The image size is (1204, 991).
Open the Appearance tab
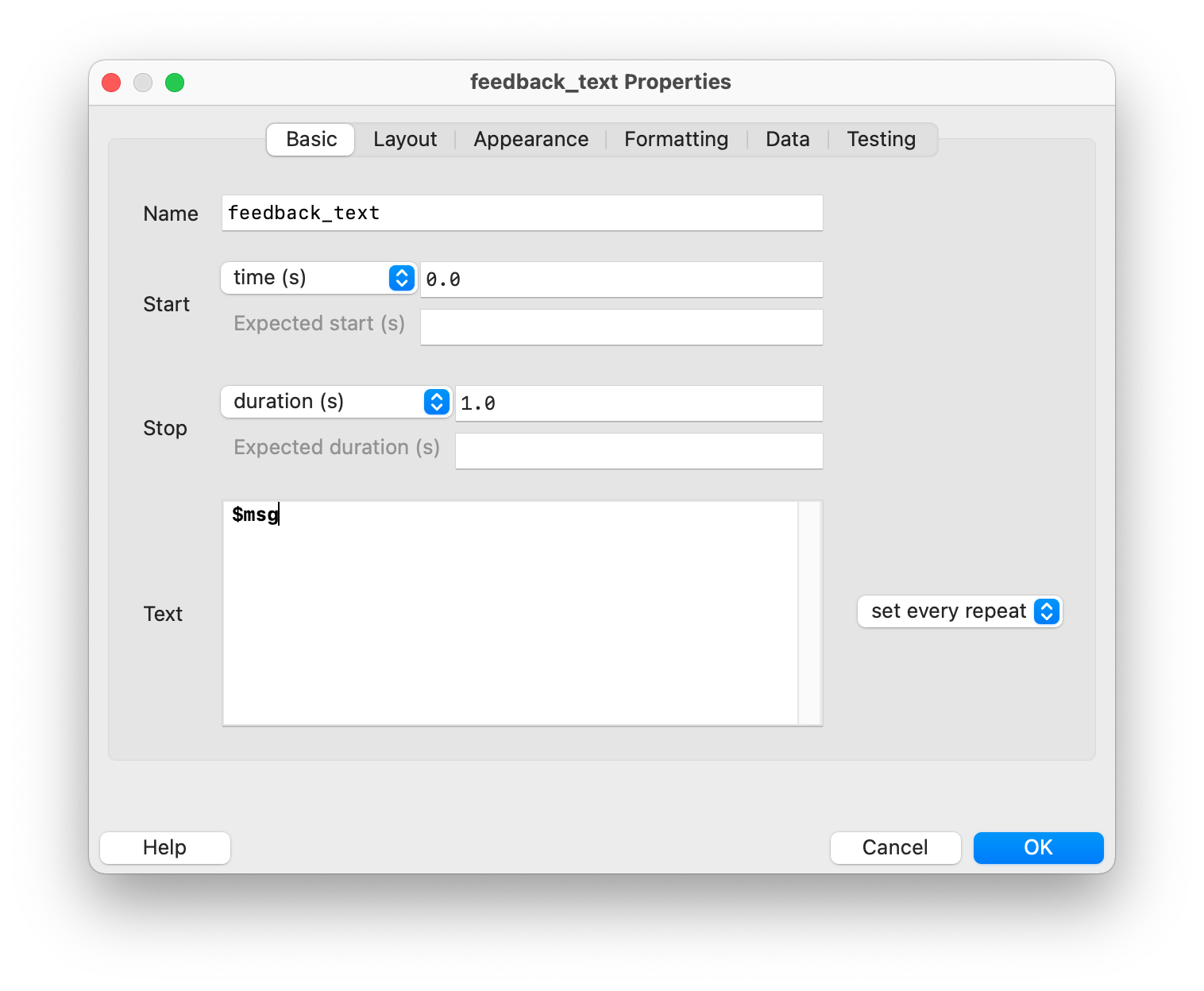(531, 140)
